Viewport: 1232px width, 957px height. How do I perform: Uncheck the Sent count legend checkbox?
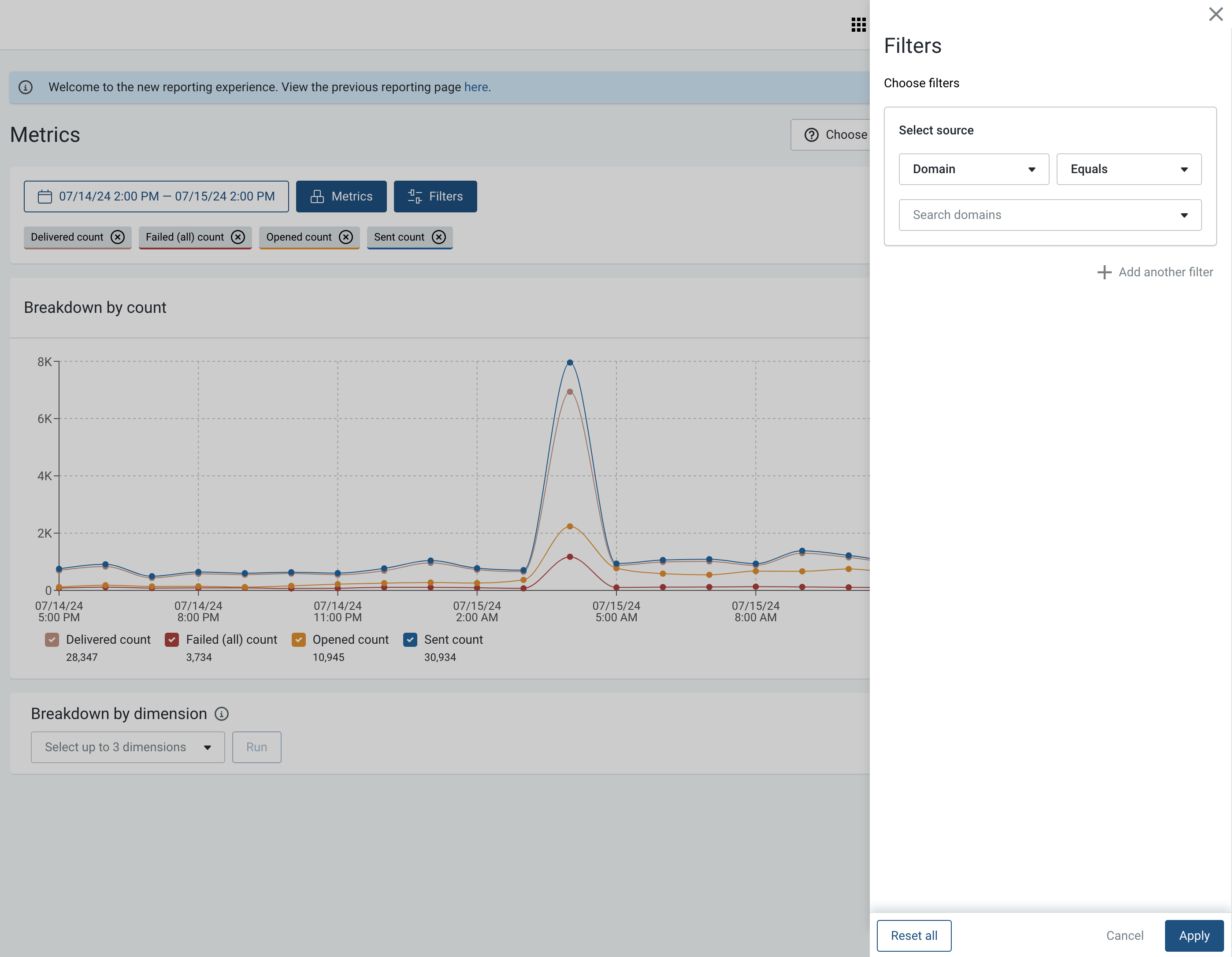pos(410,639)
